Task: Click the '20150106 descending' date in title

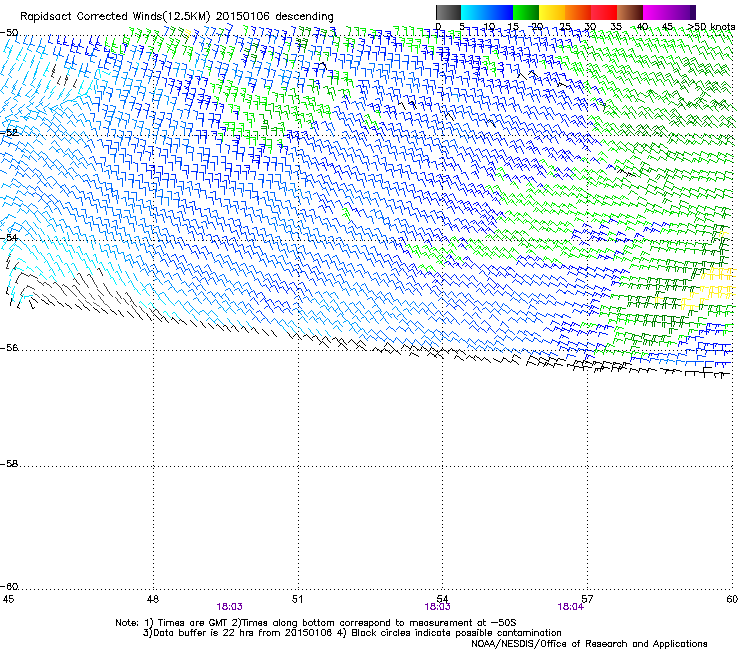Action: point(275,17)
